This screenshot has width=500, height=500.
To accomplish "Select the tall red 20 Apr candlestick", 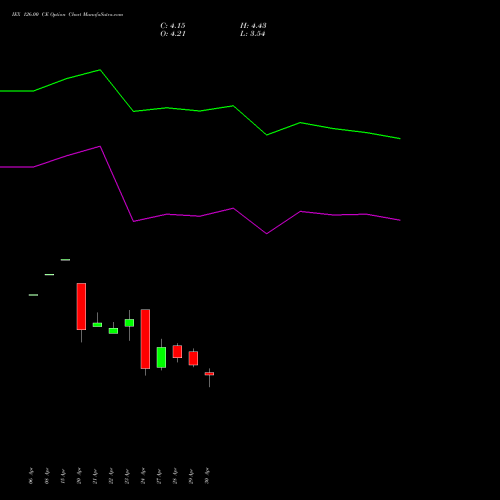I will pos(81,307).
